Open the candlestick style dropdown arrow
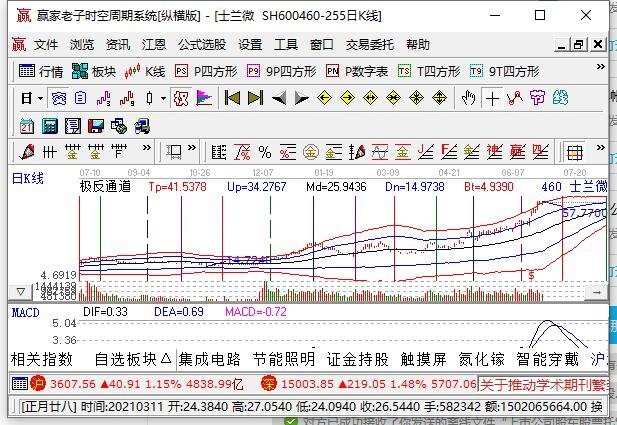Viewport: 617px width, 425px height. point(163,98)
